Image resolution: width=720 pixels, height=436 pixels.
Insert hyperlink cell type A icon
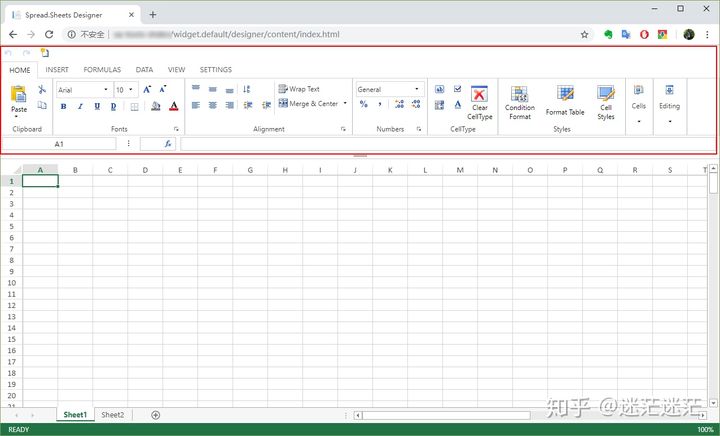pos(457,105)
